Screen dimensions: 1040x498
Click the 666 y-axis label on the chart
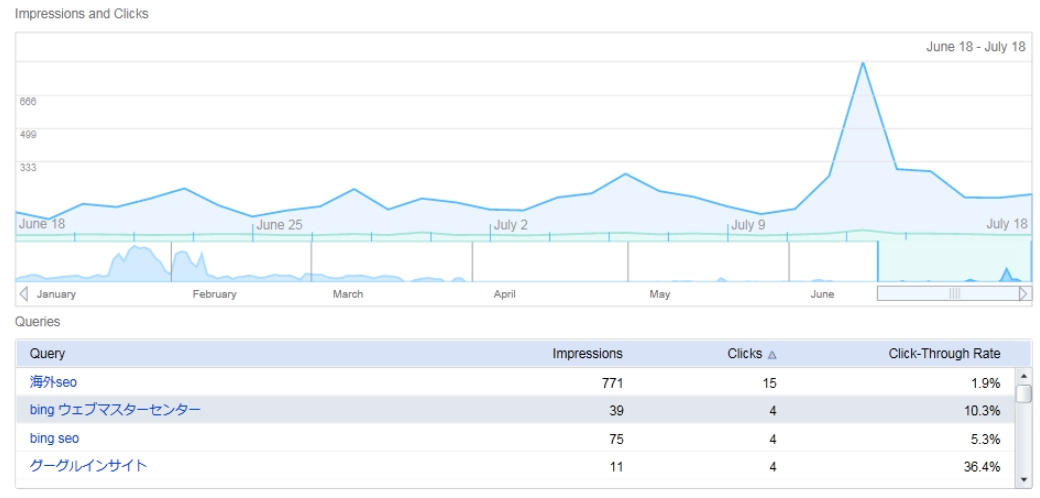(x=28, y=101)
